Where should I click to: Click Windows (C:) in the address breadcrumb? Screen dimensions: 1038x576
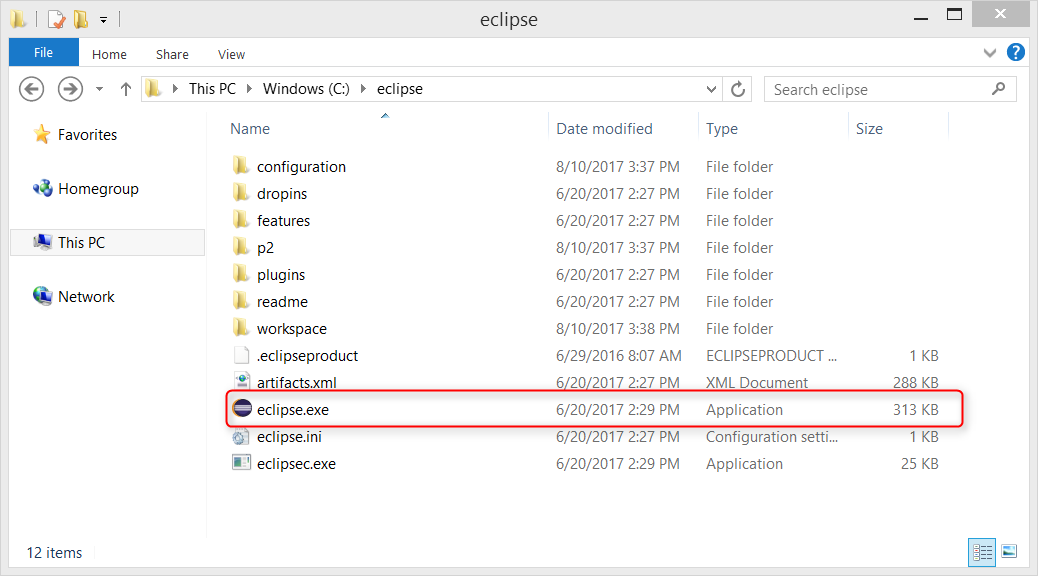(306, 89)
